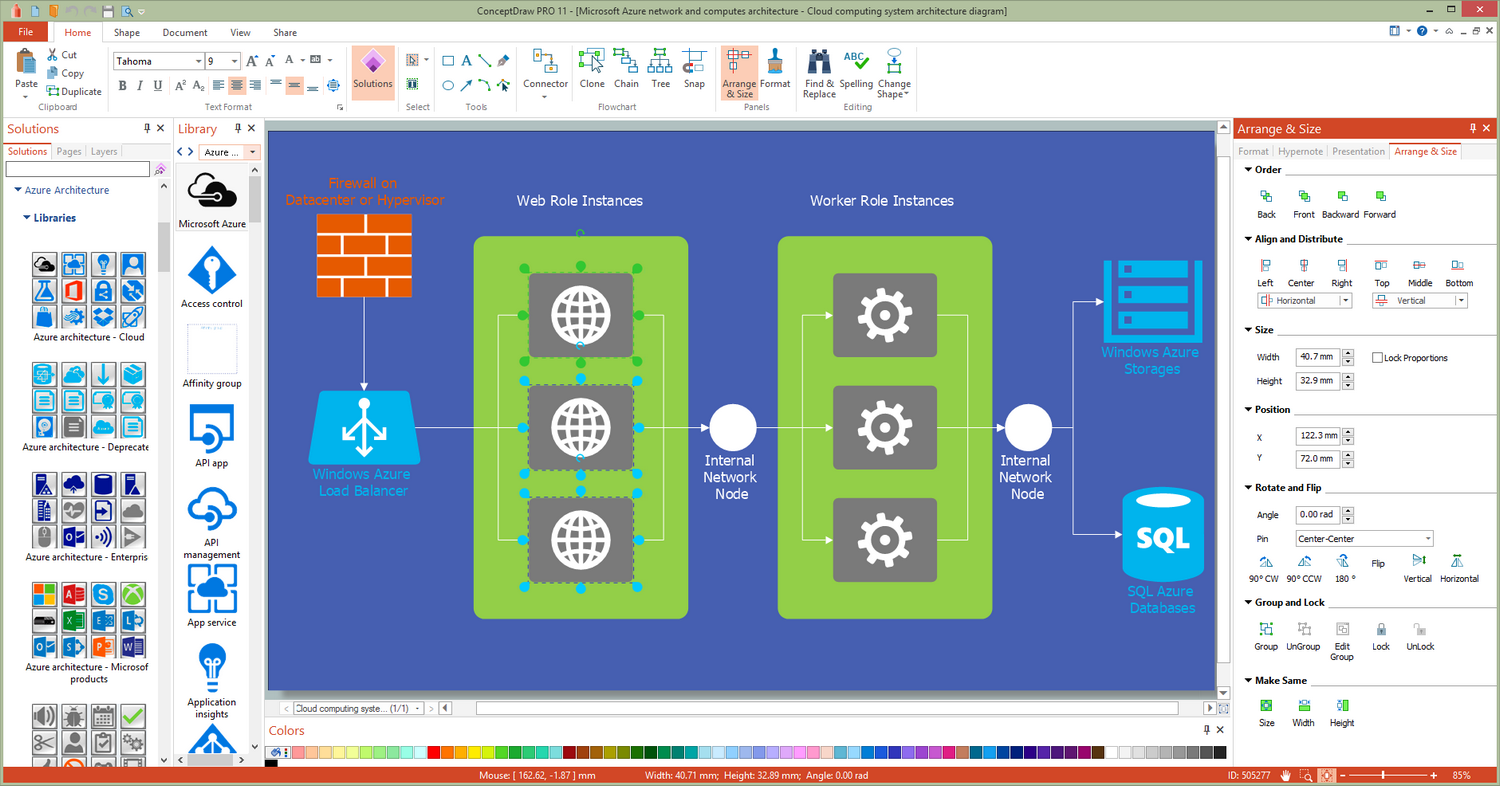
Task: Choose the Tree flowchart tool
Action: [x=661, y=70]
